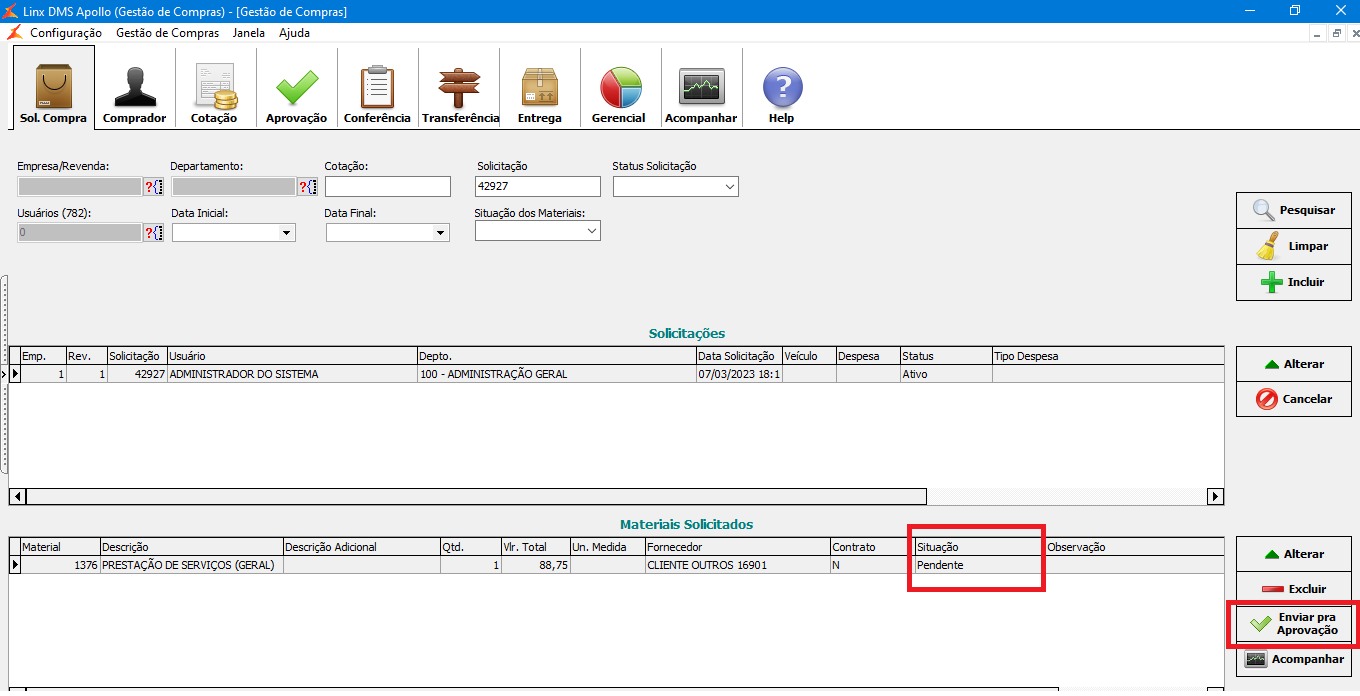Open the Help question mark icon
This screenshot has width=1360, height=696.
[x=782, y=88]
